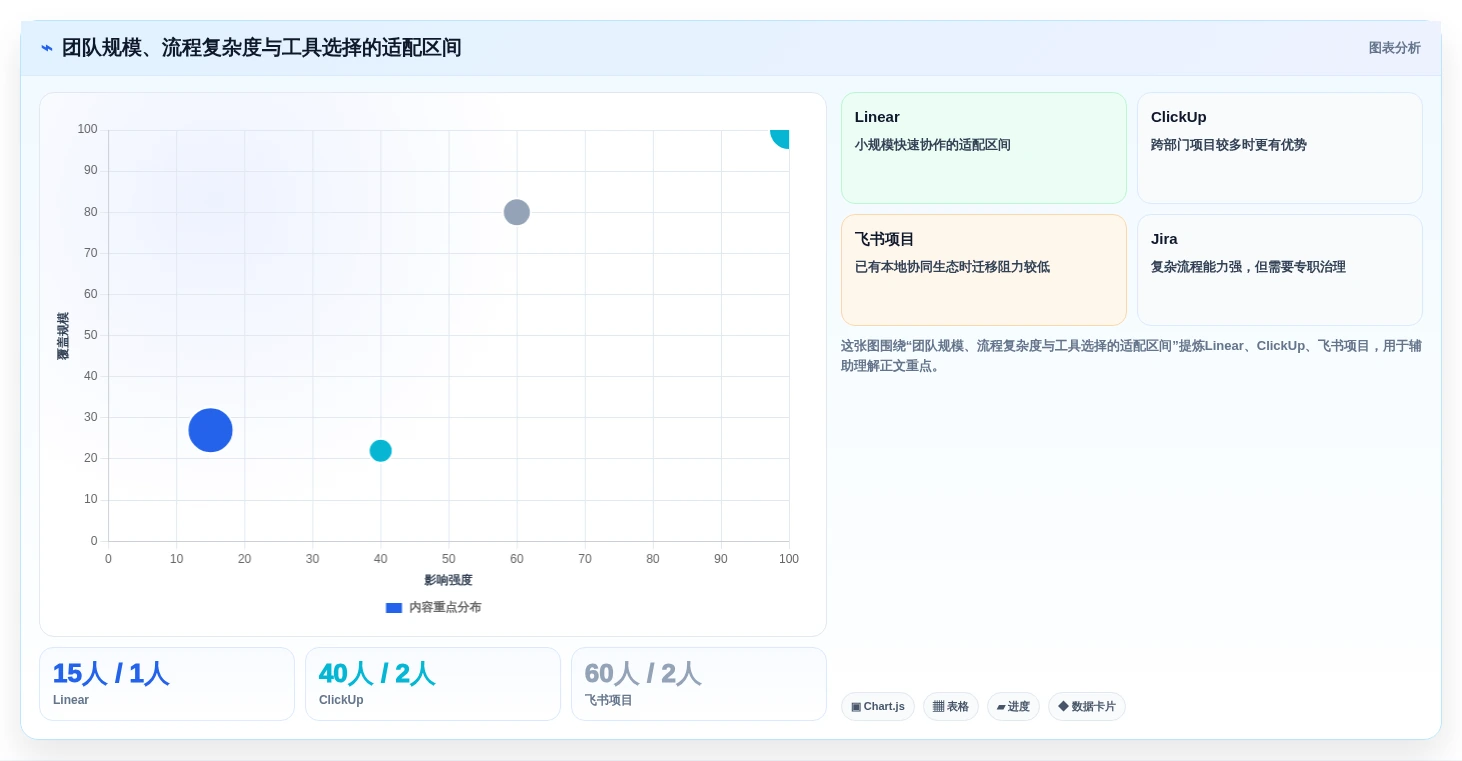Screen dimensions: 1462x761
Task: Click the 60人 / 2人 飞书项目 stat card
Action: [699, 684]
